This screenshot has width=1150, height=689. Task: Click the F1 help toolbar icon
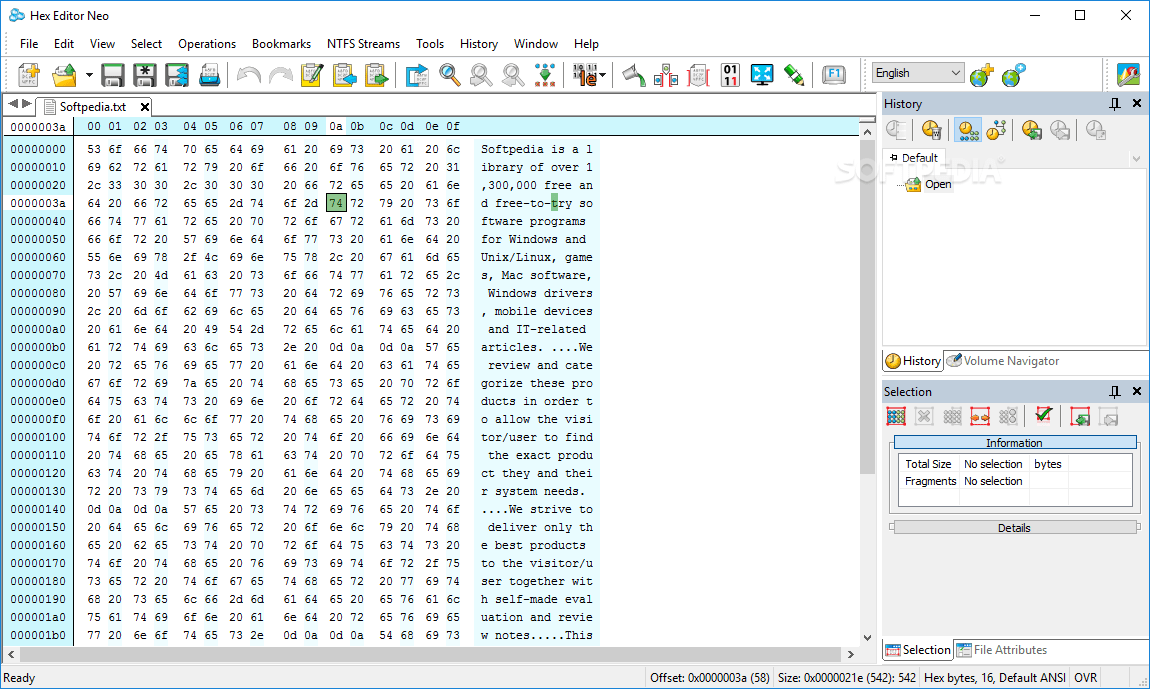834,74
